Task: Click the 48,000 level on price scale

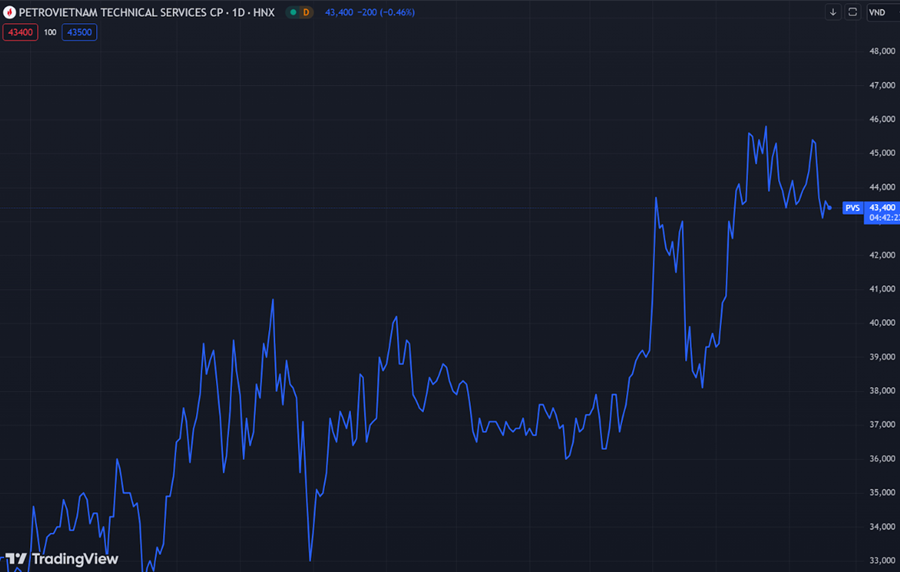Action: coord(881,51)
